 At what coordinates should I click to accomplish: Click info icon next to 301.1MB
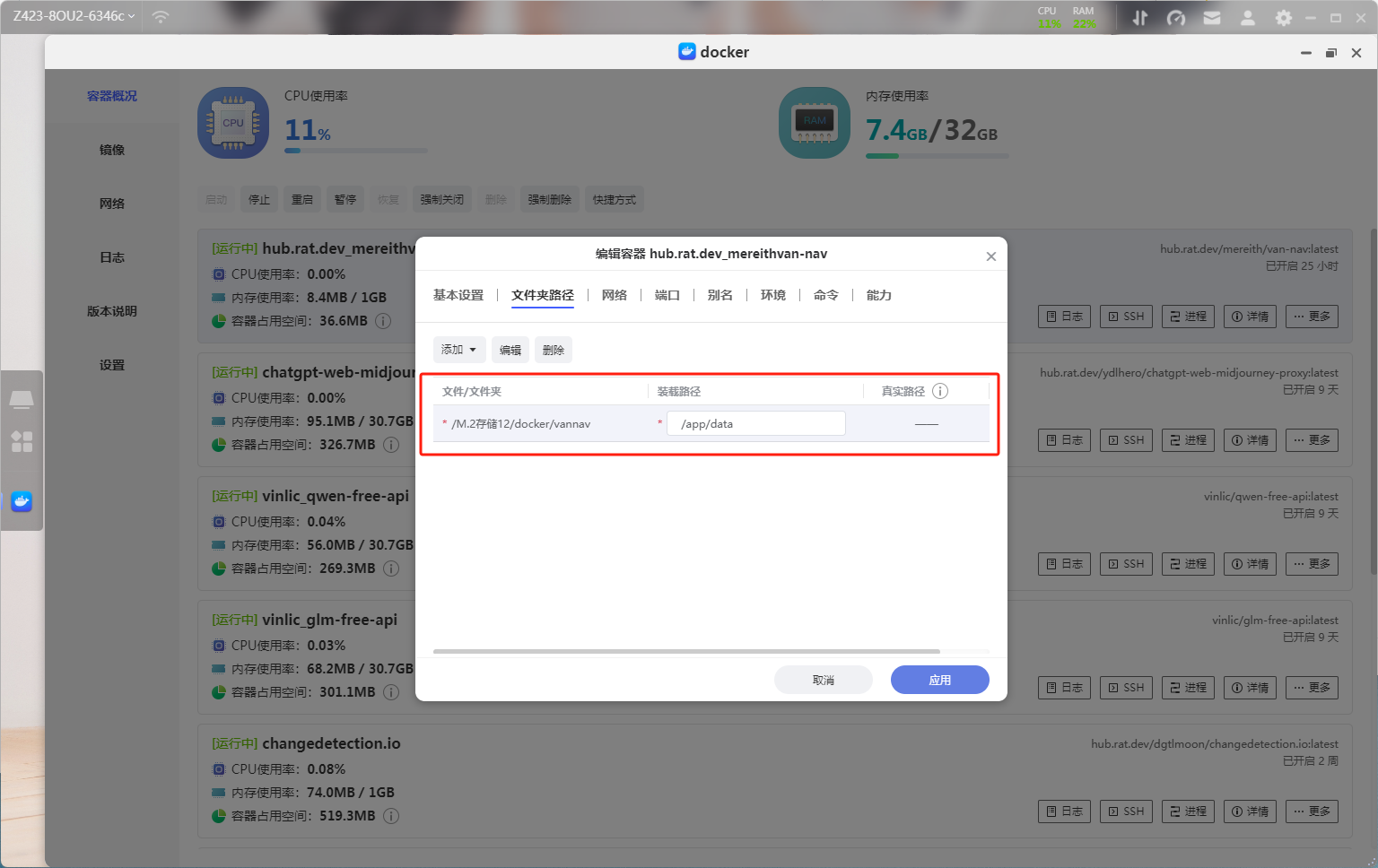(x=391, y=692)
